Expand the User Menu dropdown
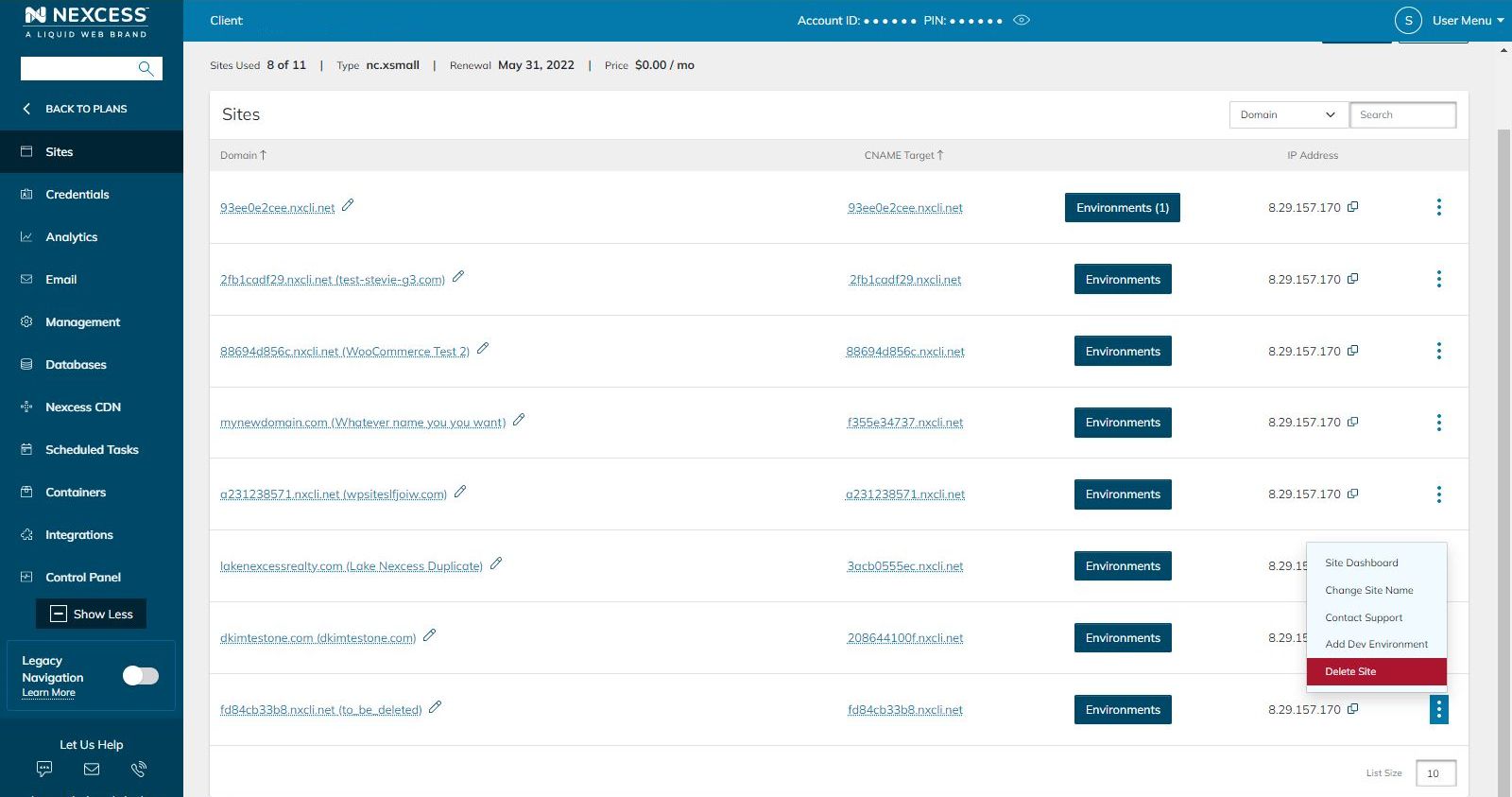 1468,20
